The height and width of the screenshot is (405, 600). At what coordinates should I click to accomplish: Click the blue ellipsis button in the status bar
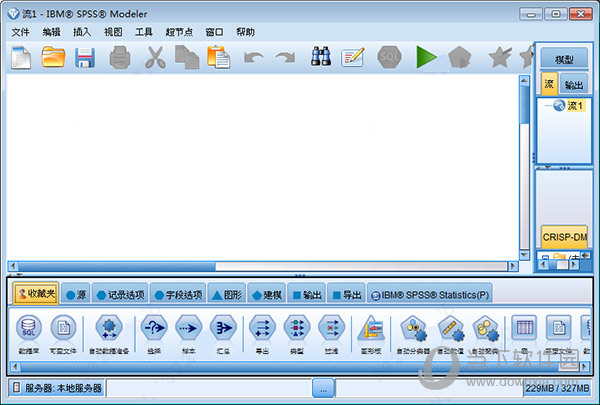point(323,389)
